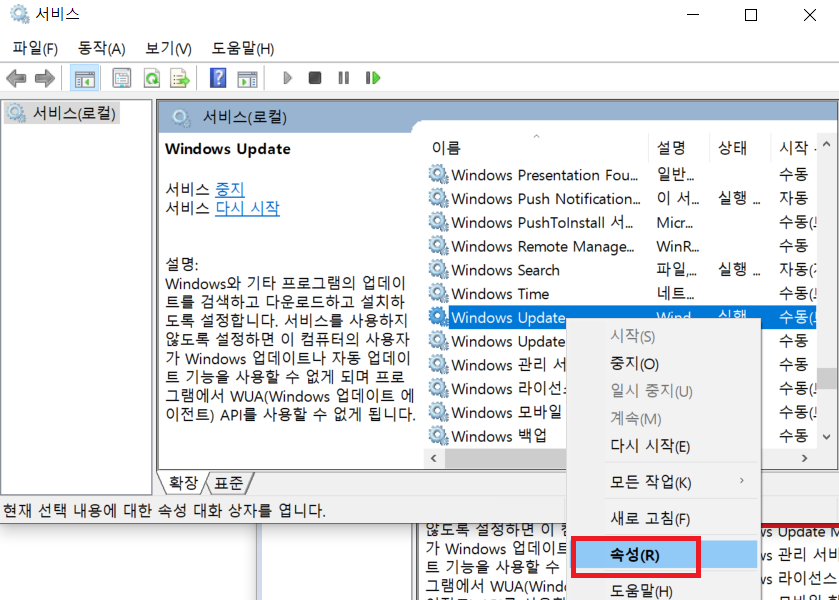This screenshot has height=600, width=839.
Task: Click the gear icon beside Windows Time
Action: click(438, 293)
